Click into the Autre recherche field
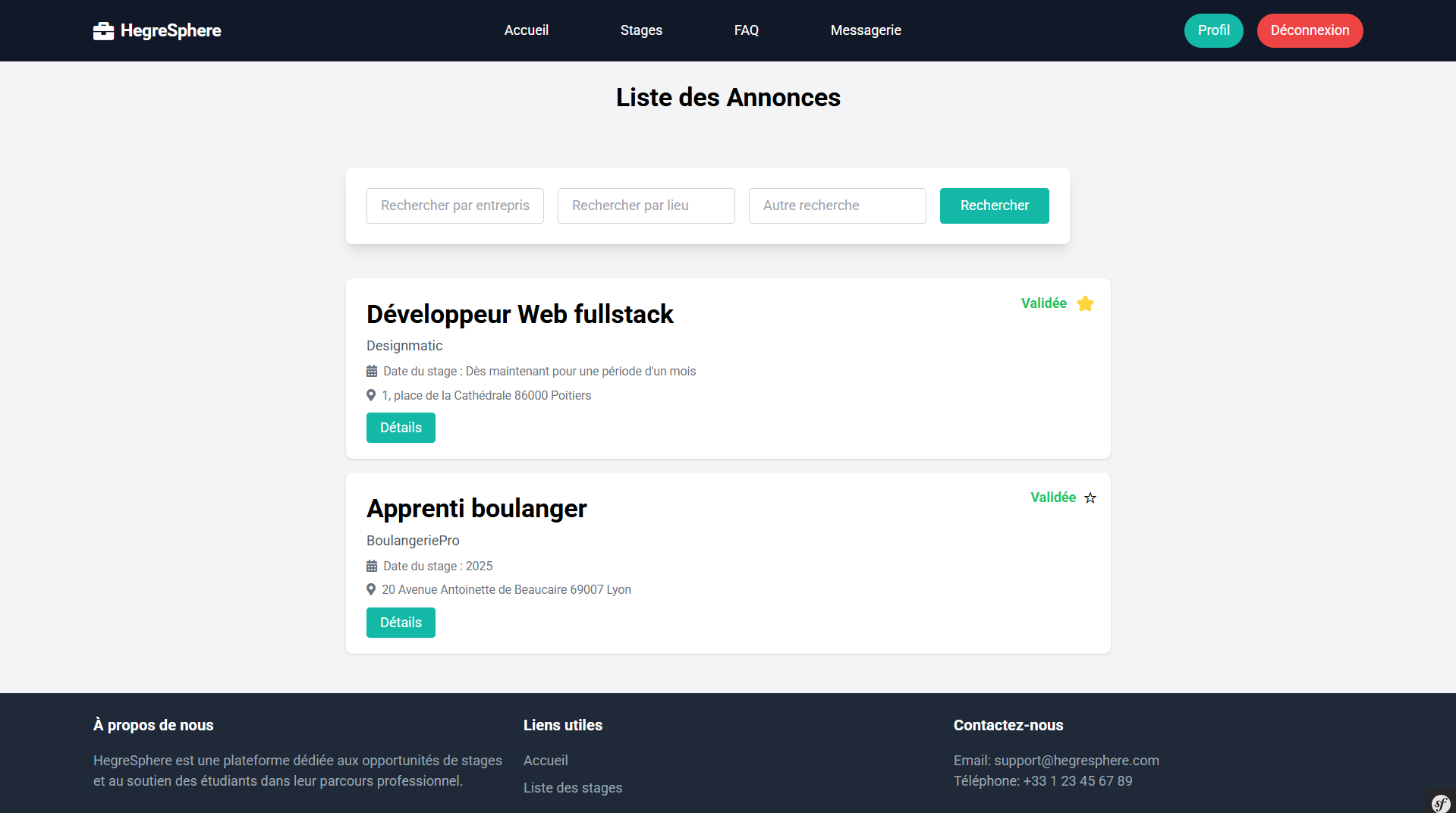This screenshot has width=1456, height=813. [x=837, y=206]
